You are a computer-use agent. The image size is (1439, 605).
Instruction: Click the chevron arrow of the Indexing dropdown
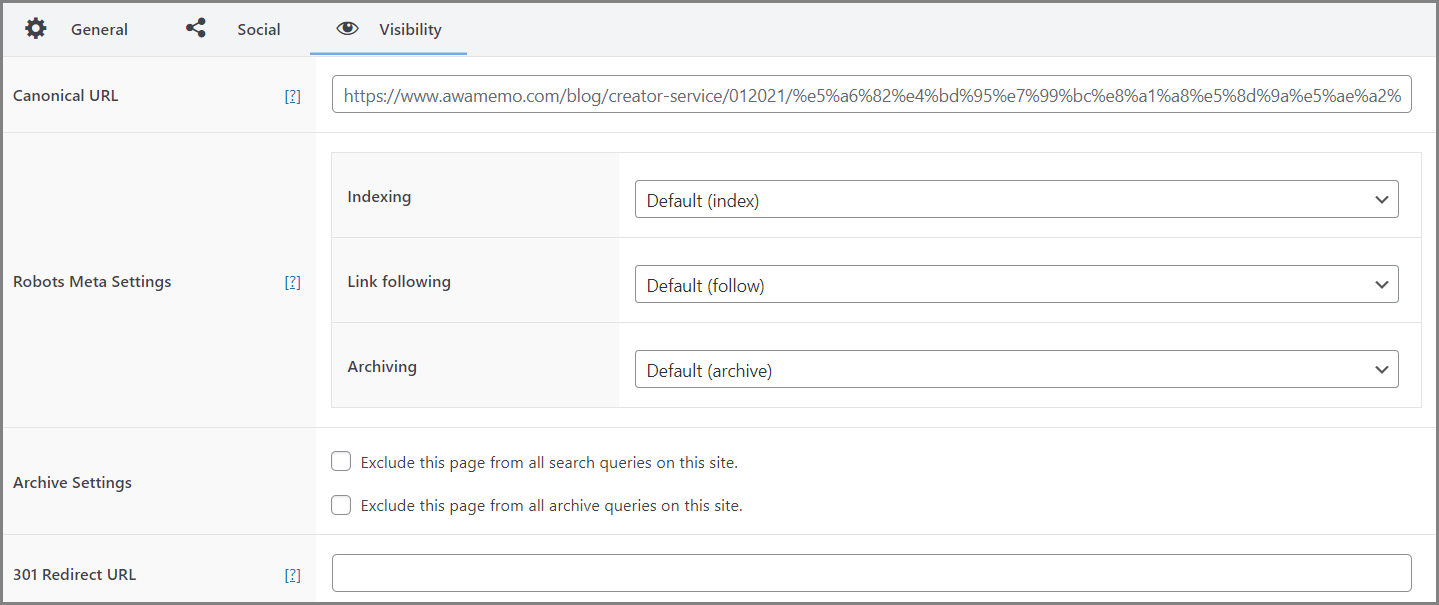[1381, 200]
